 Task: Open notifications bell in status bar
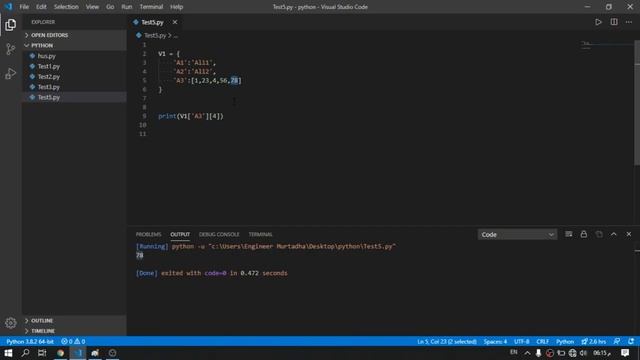pos(631,342)
